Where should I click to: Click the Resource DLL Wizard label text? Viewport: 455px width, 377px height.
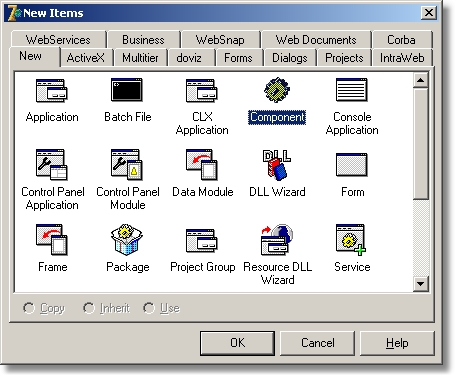278,273
